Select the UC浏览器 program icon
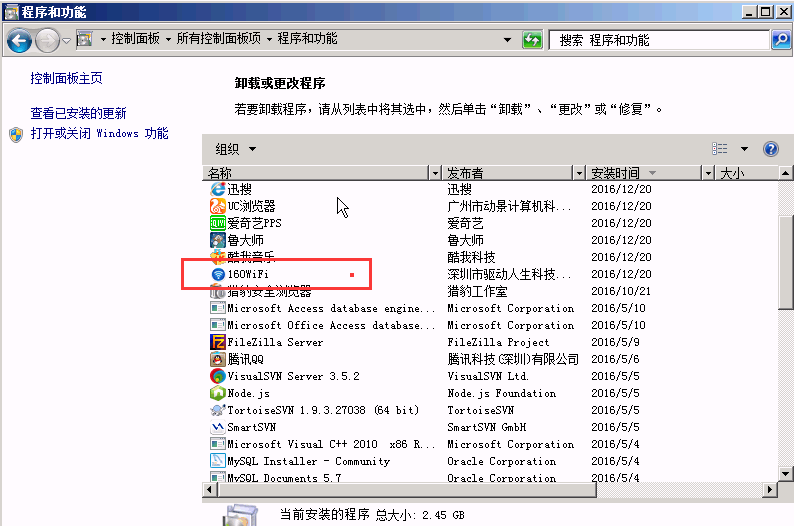This screenshot has width=794, height=526. coord(218,206)
